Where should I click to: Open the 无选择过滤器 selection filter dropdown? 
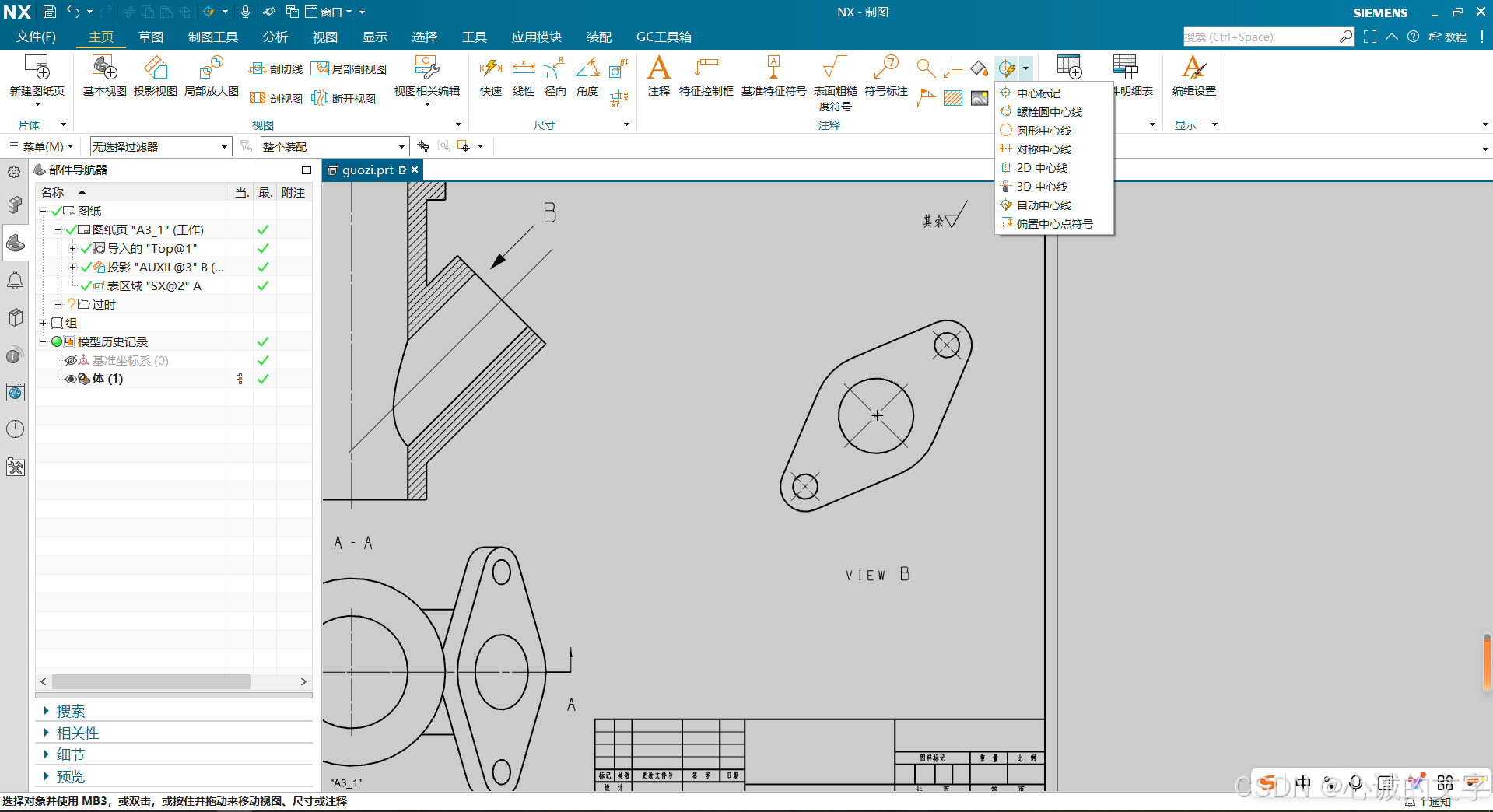tap(161, 146)
